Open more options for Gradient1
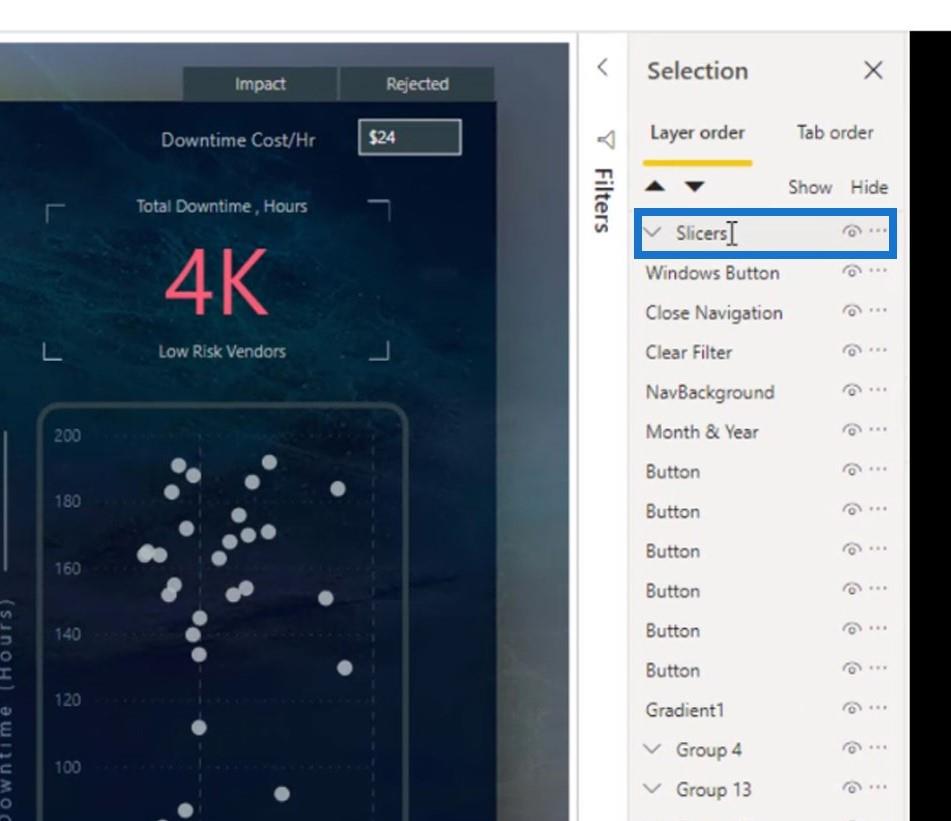951x821 pixels. [878, 708]
